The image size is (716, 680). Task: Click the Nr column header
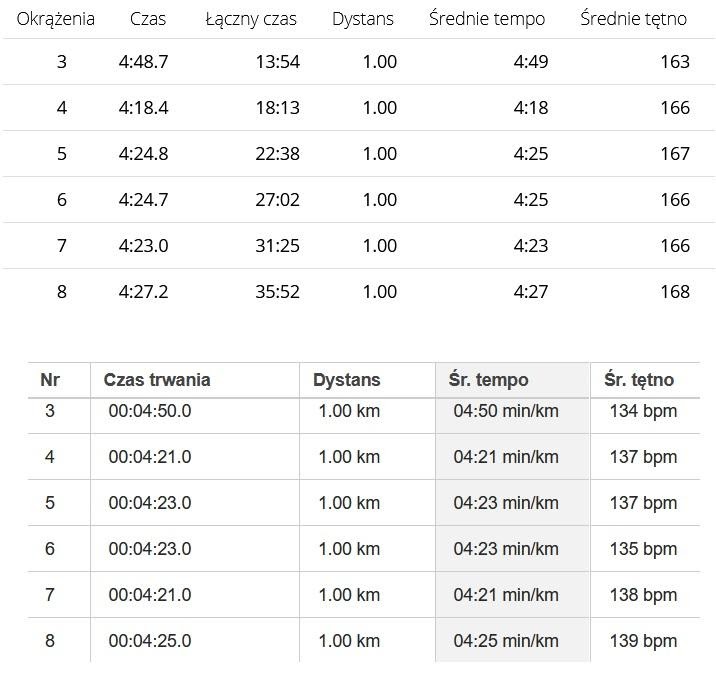(50, 380)
